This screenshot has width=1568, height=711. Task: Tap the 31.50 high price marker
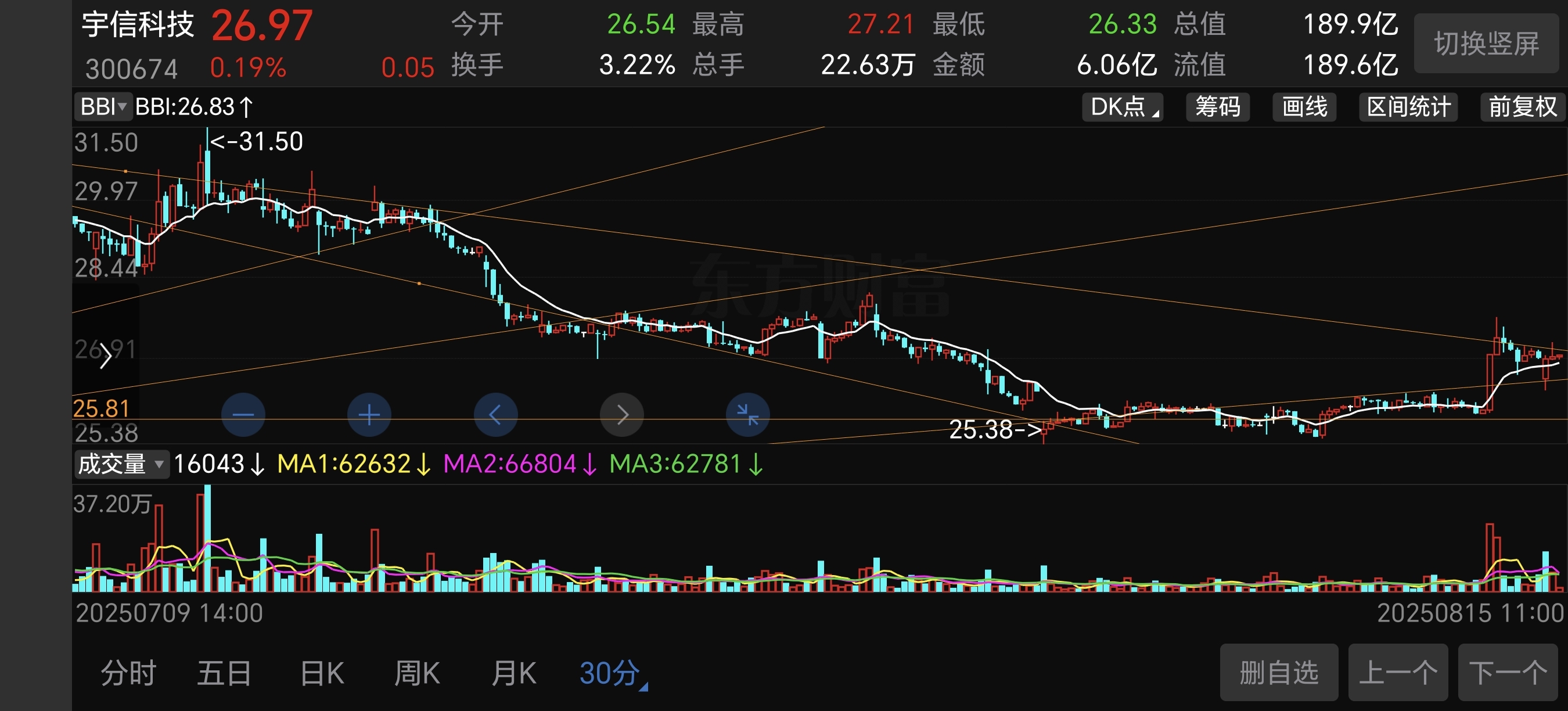256,142
